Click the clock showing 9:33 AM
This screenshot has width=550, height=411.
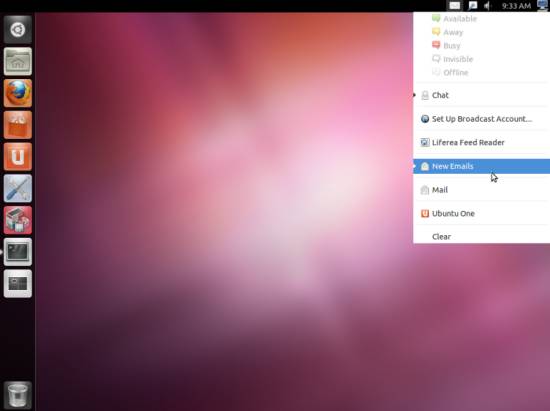pos(516,6)
